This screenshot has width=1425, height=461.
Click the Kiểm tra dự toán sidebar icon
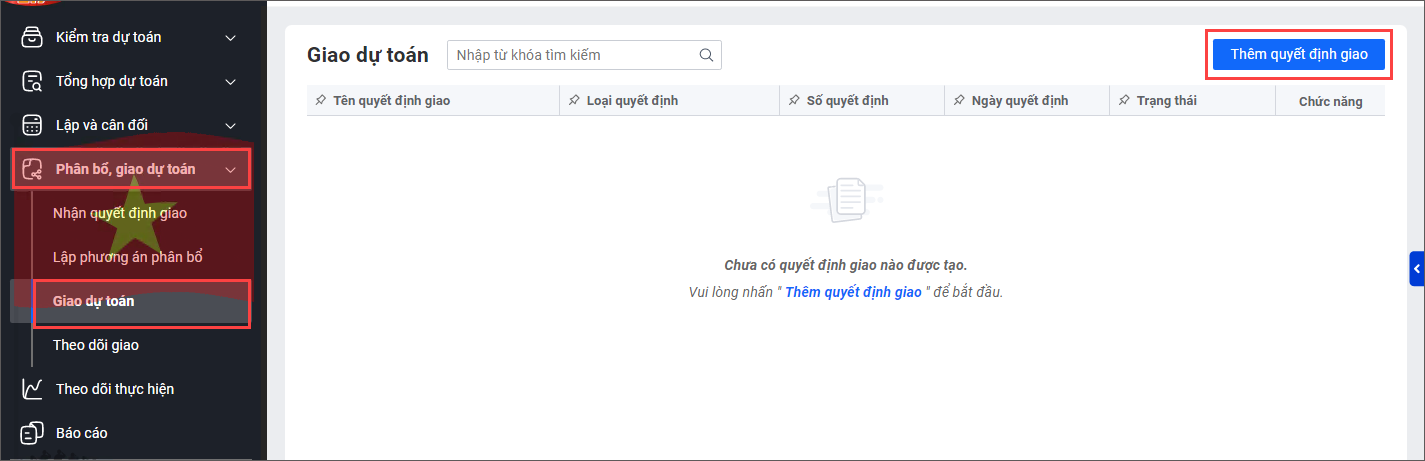pos(33,37)
